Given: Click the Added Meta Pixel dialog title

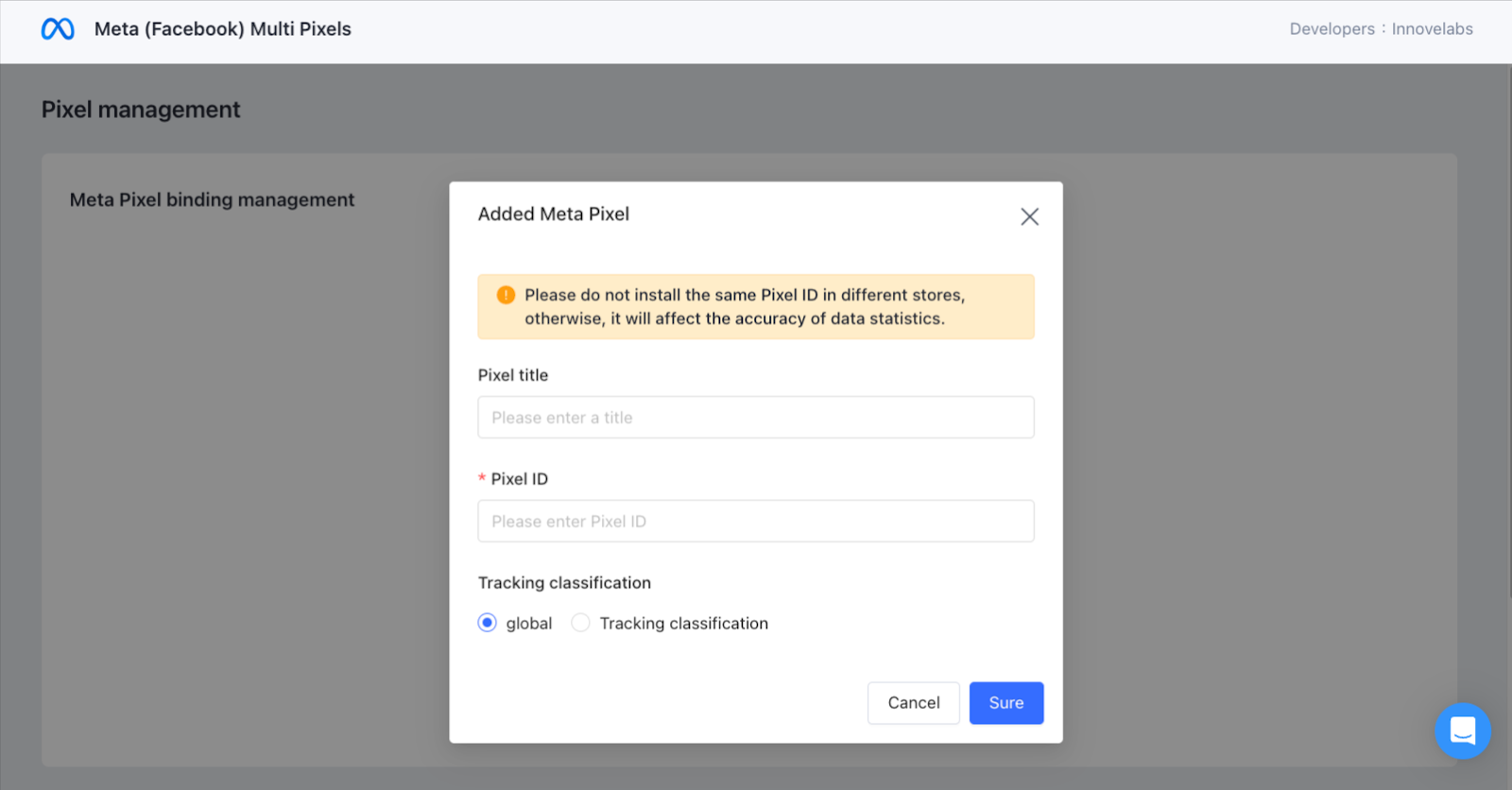Looking at the screenshot, I should 553,215.
